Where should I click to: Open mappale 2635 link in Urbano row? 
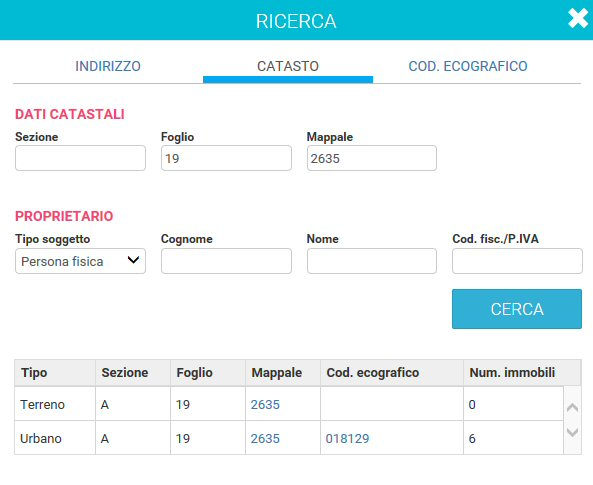[x=265, y=438]
